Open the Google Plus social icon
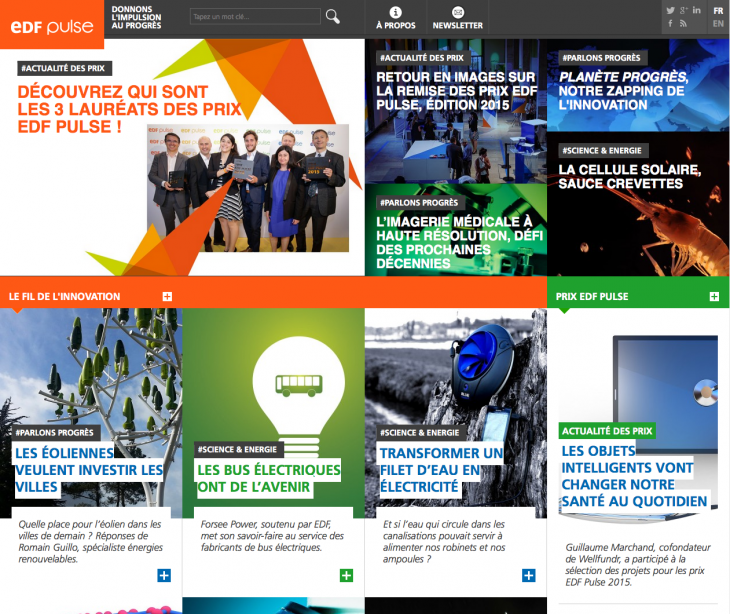The width and height of the screenshot is (730, 614). click(683, 10)
